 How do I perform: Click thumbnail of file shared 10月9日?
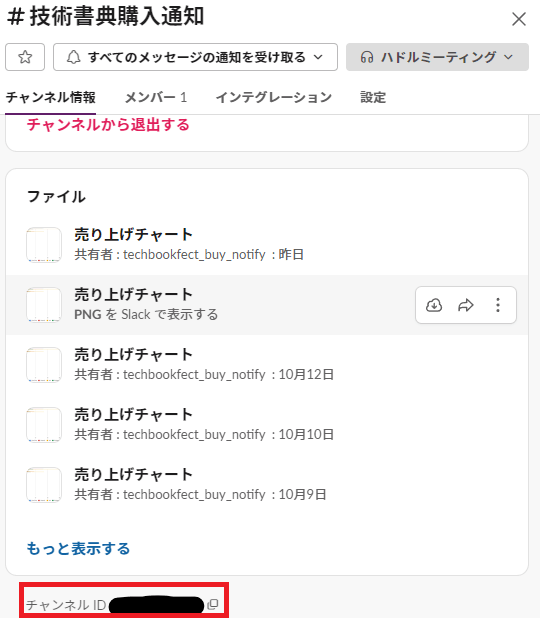[x=44, y=484]
